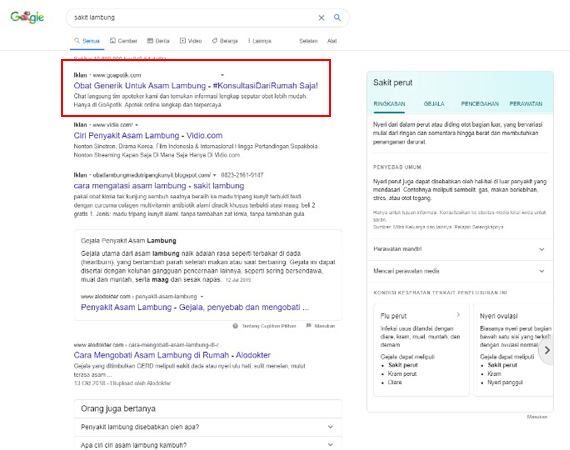This screenshot has height=450, width=570.
Task: Open Setelan settings link
Action: 308,41
